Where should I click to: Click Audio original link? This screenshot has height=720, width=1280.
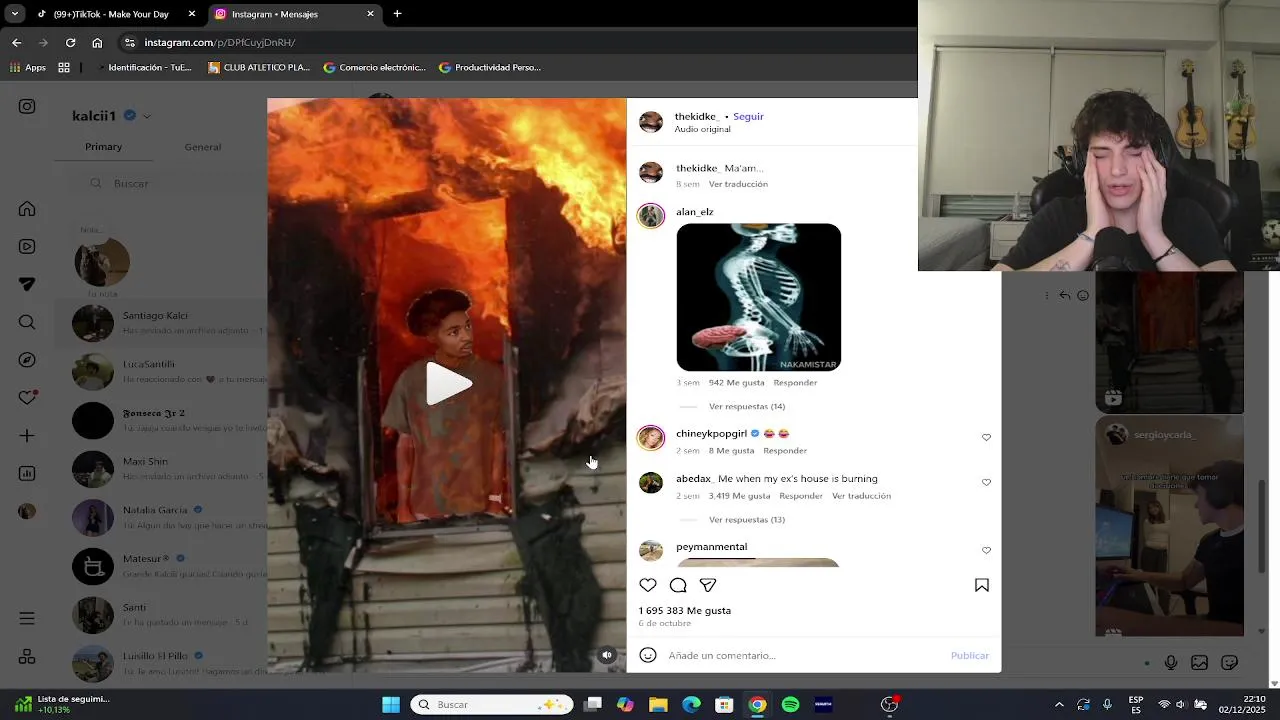coord(702,129)
